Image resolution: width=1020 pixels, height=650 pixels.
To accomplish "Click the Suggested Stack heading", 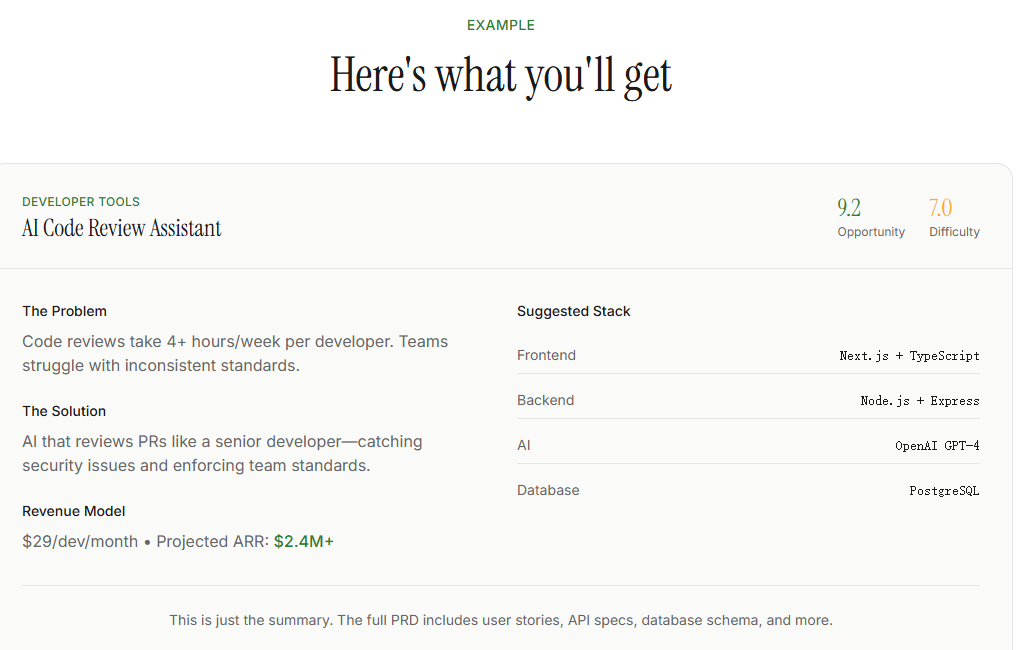I will (574, 311).
